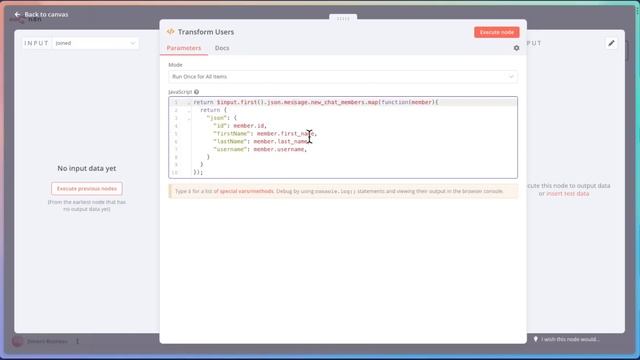This screenshot has width=640, height=360.
Task: Click the 'No input data yet' message
Action: (x=87, y=168)
